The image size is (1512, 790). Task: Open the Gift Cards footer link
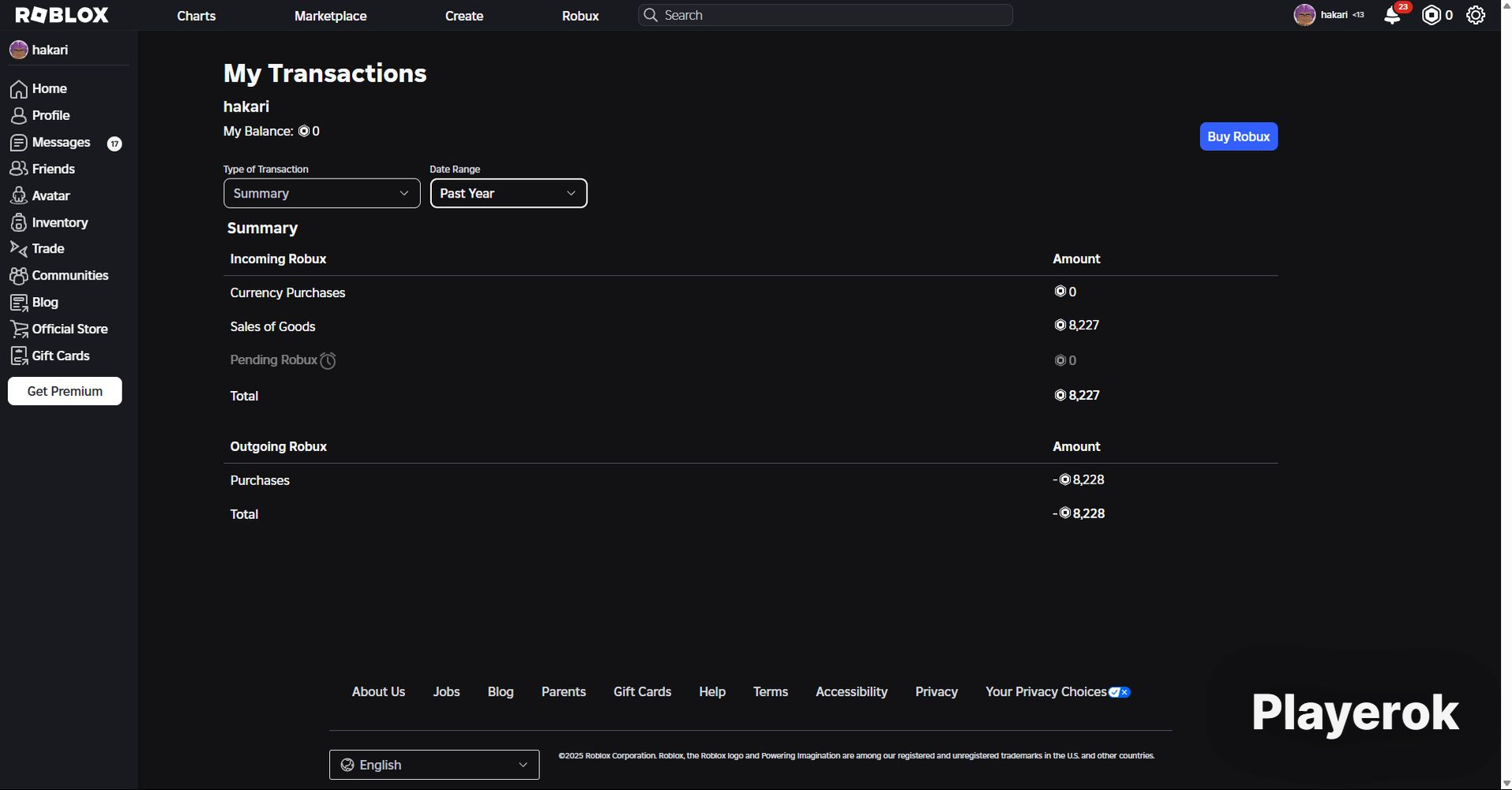tap(642, 692)
